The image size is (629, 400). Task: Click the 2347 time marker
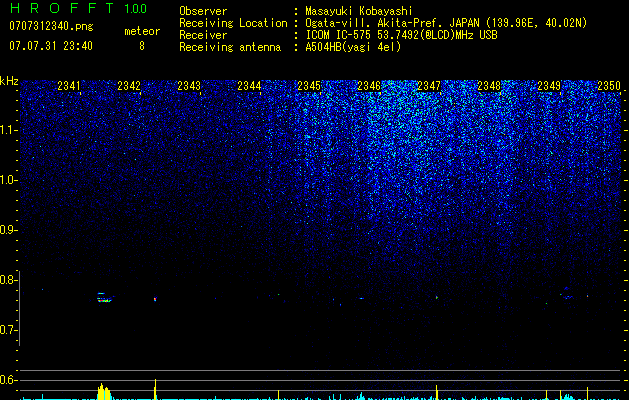pos(429,85)
